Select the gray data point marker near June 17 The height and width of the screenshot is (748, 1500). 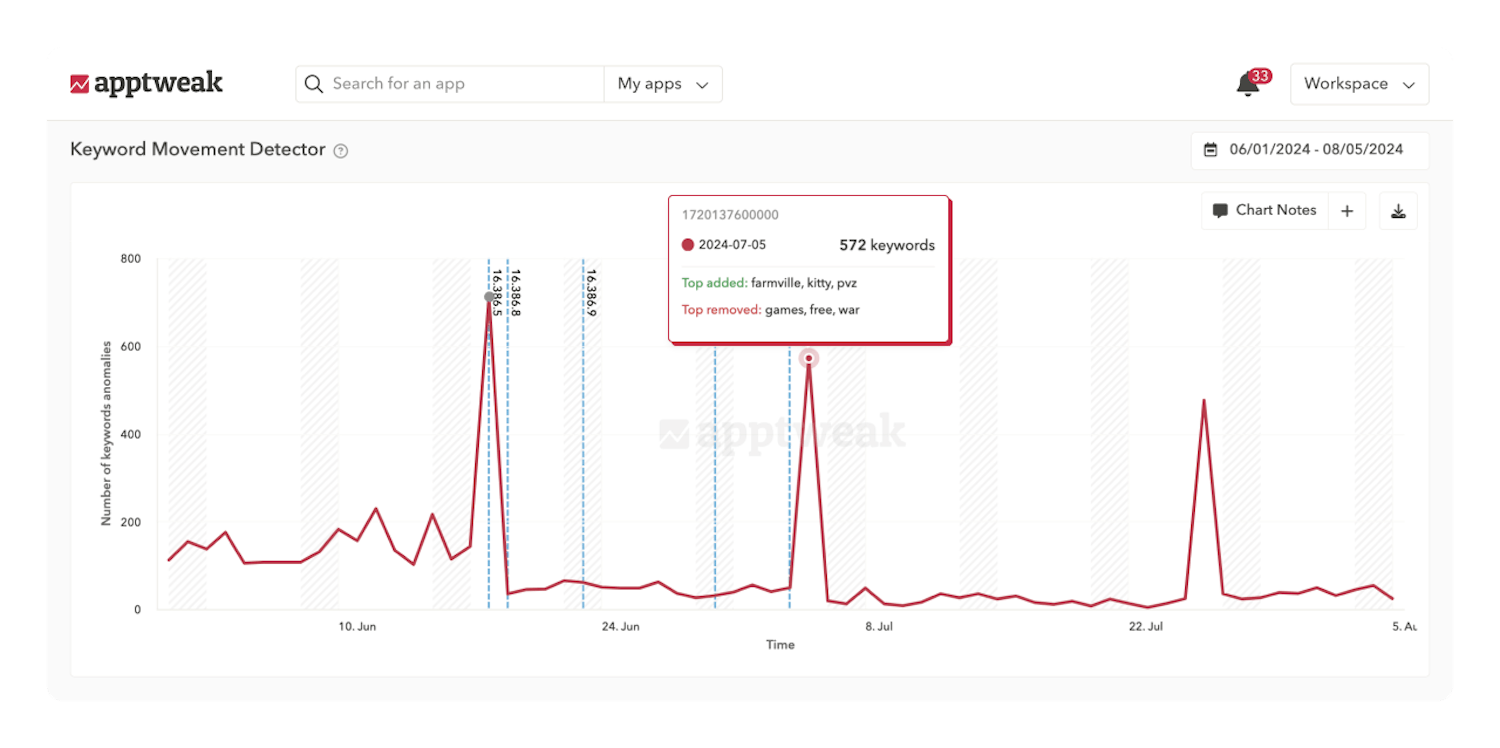(x=489, y=296)
